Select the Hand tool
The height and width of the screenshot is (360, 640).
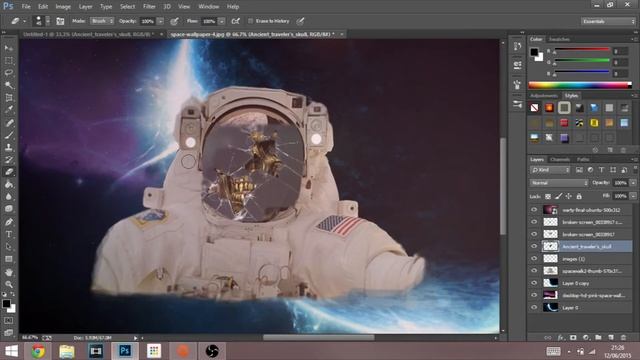pyautogui.click(x=9, y=272)
